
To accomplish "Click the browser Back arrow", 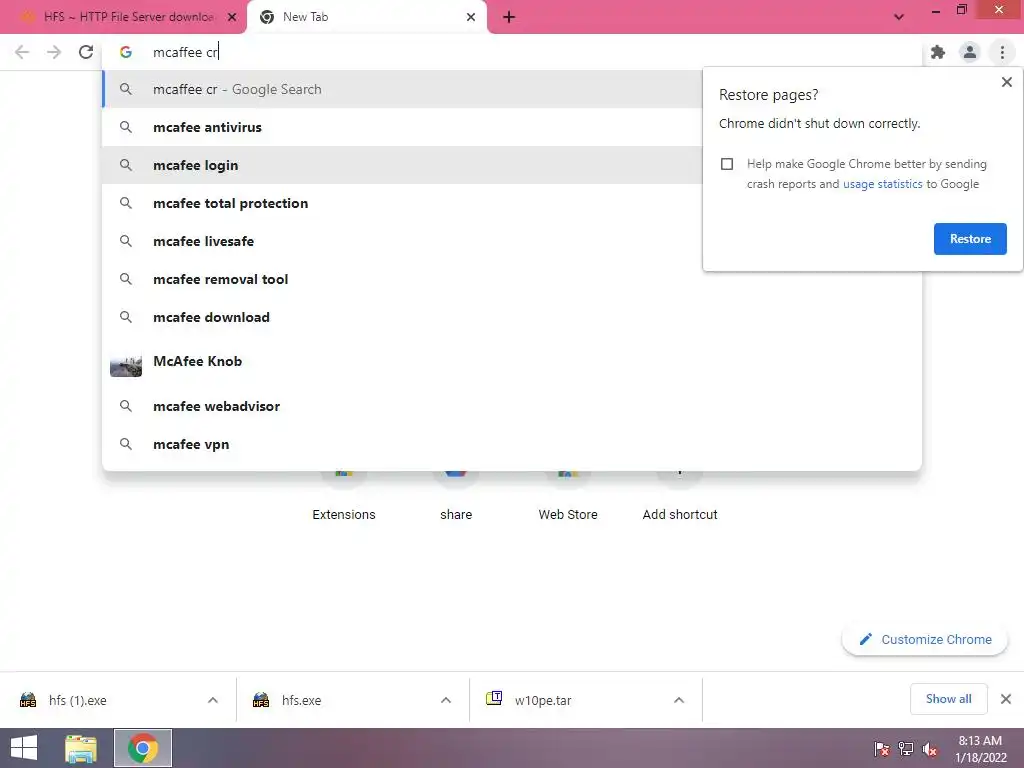I will point(22,52).
